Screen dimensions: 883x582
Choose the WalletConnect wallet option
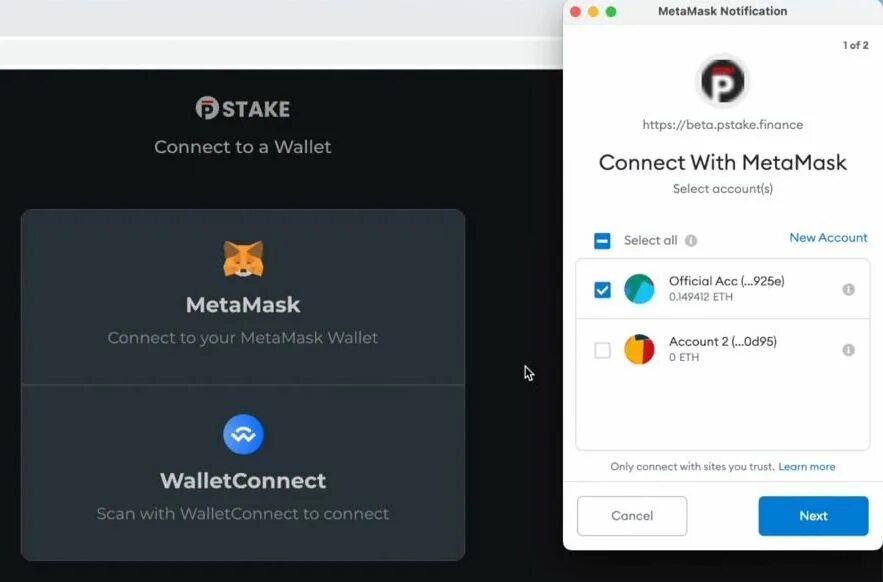(x=243, y=473)
